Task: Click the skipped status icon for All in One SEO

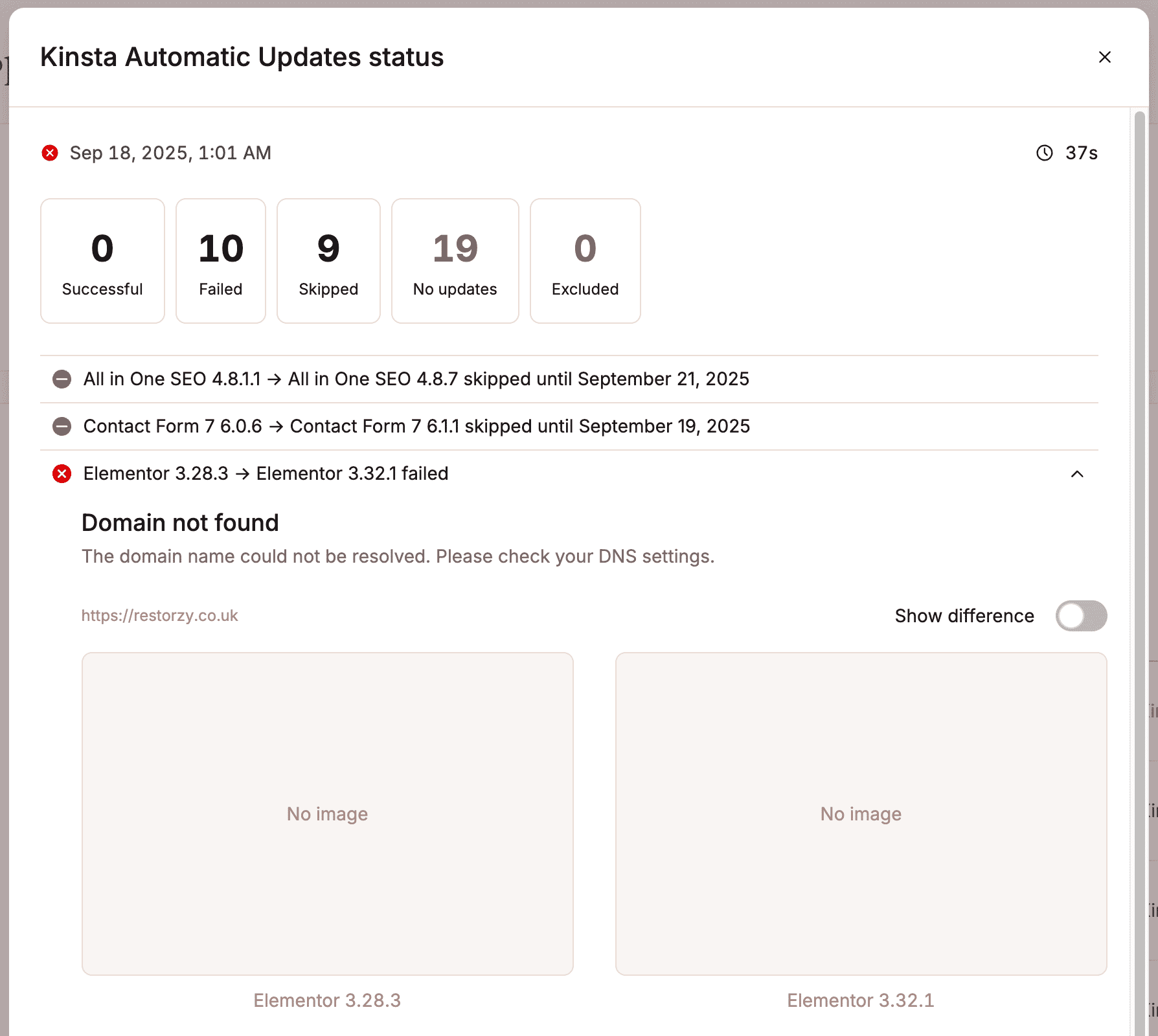Action: click(62, 379)
